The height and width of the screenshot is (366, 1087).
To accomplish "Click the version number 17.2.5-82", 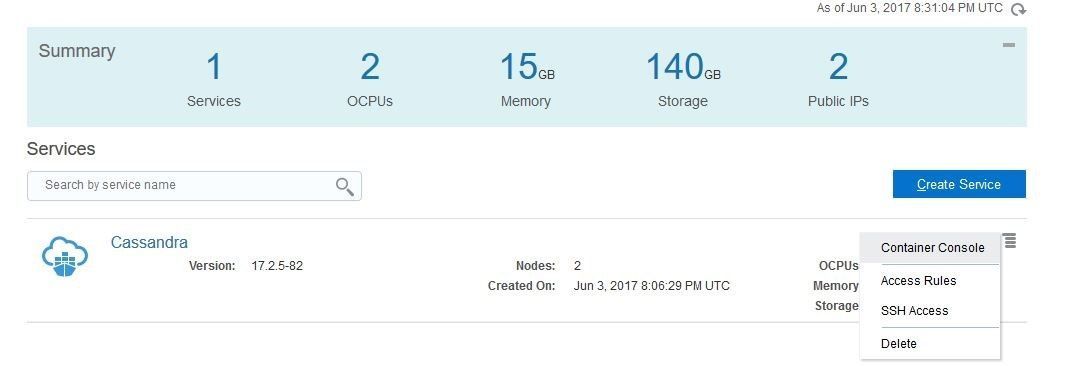I will coord(277,265).
